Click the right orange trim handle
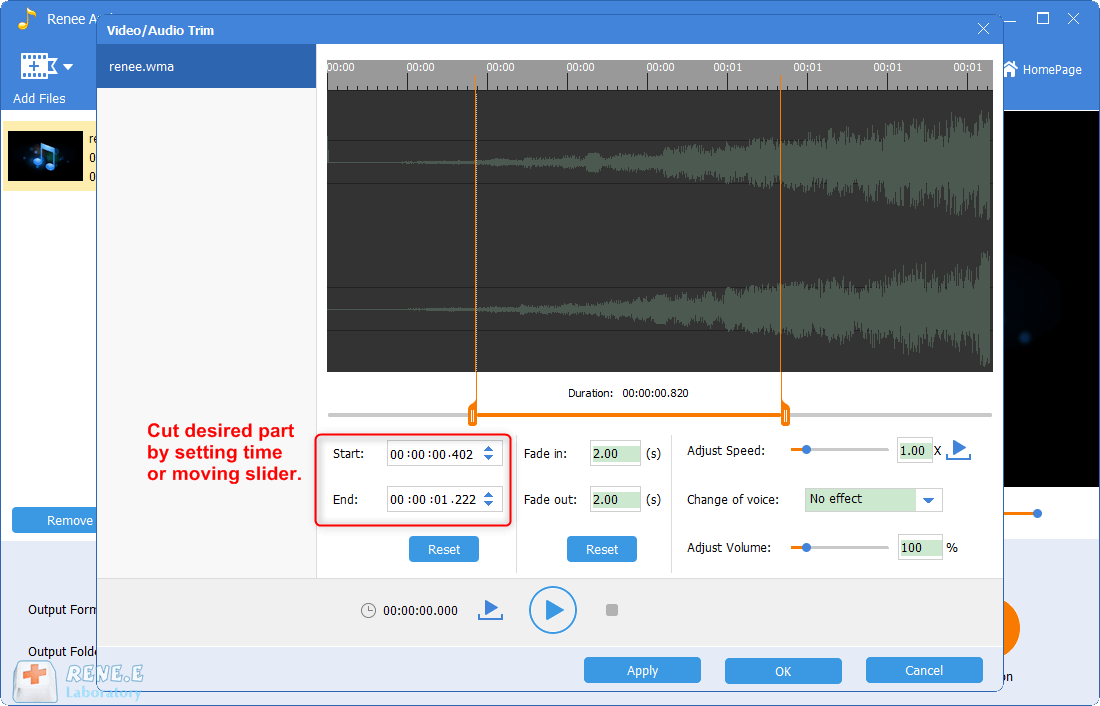This screenshot has width=1100, height=706. click(785, 415)
